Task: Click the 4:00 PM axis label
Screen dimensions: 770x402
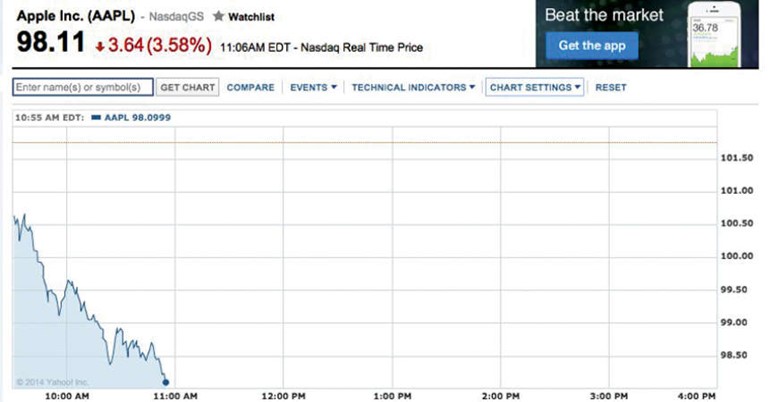Action: (x=696, y=396)
